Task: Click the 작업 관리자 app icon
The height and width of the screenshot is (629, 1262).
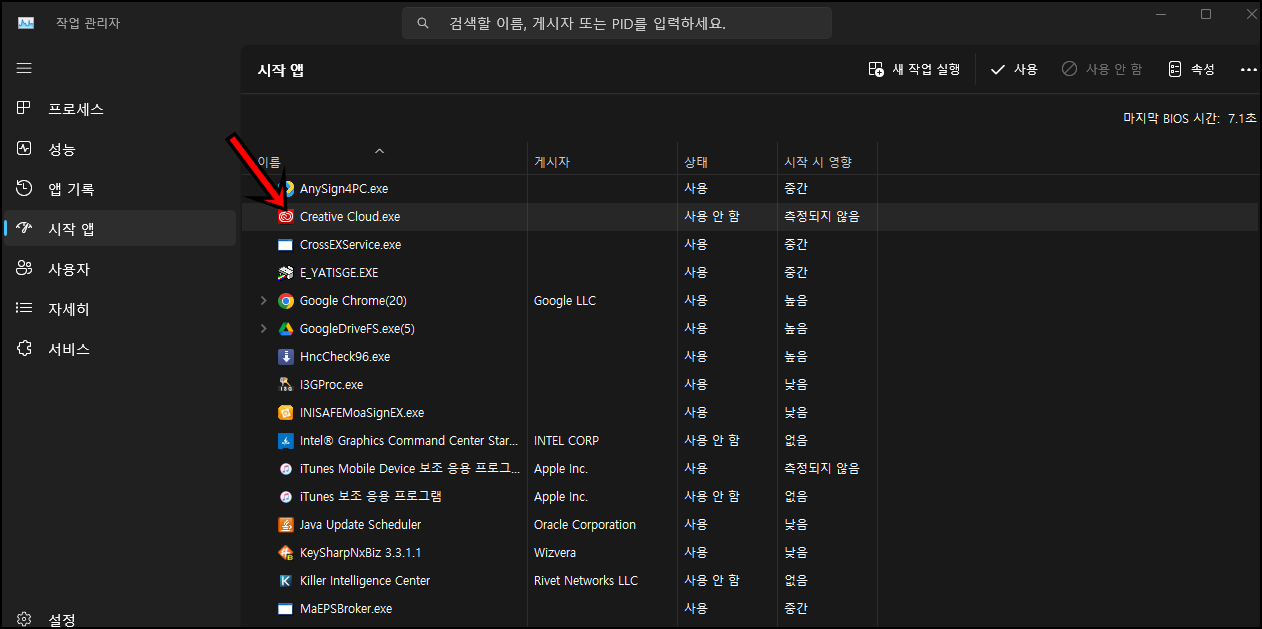Action: click(26, 23)
